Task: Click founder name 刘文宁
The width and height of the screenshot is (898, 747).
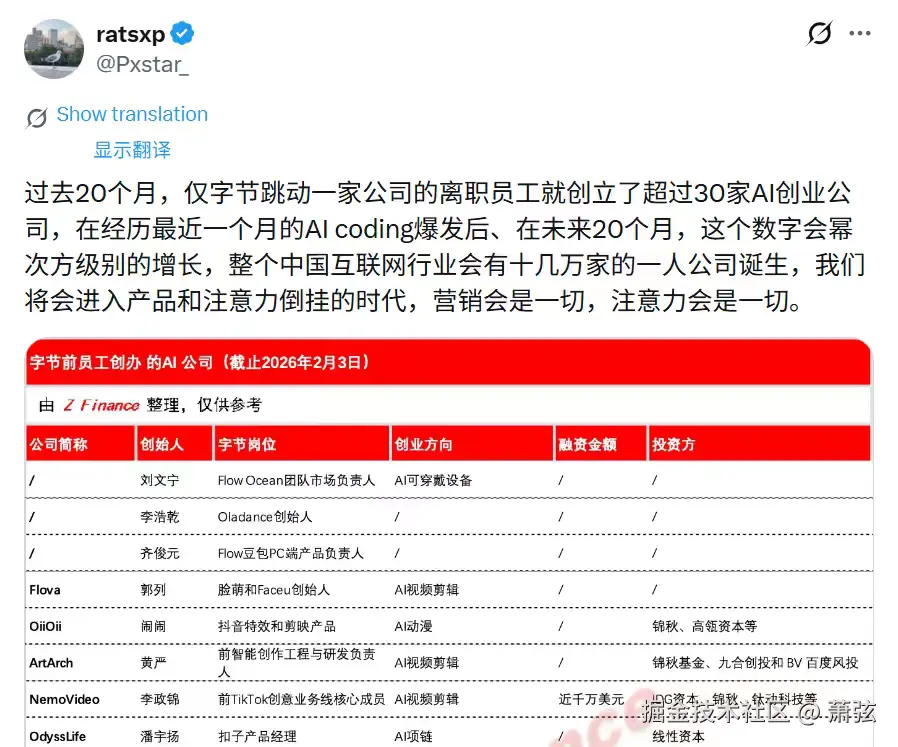Action: tap(160, 480)
